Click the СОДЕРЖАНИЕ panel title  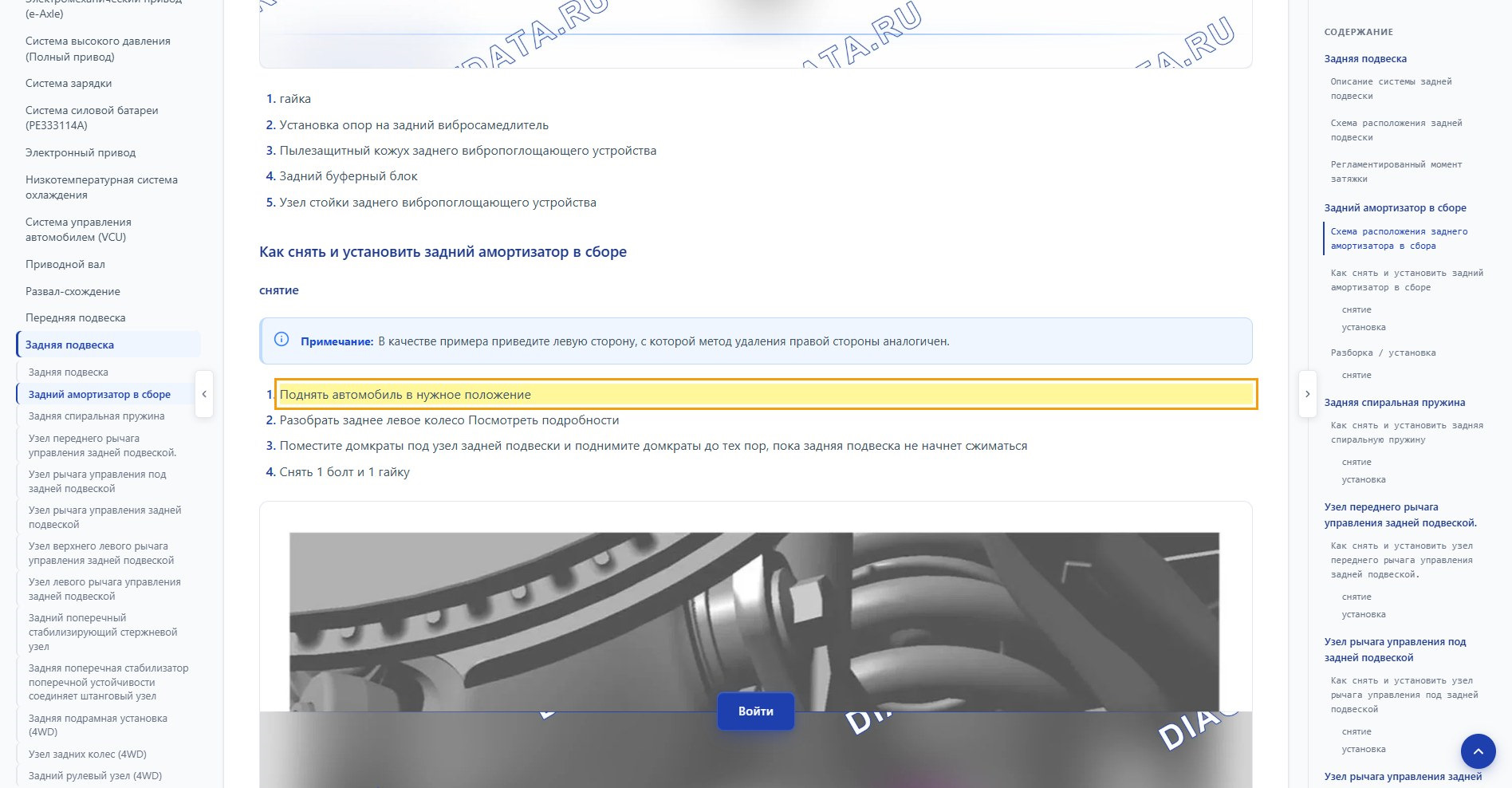(1358, 32)
